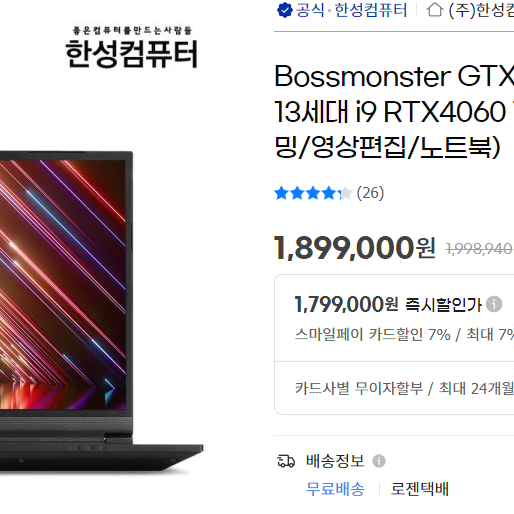Click 스마일페이 카드할인 7% benefit row
The height and width of the screenshot is (514, 514).
click(x=404, y=334)
